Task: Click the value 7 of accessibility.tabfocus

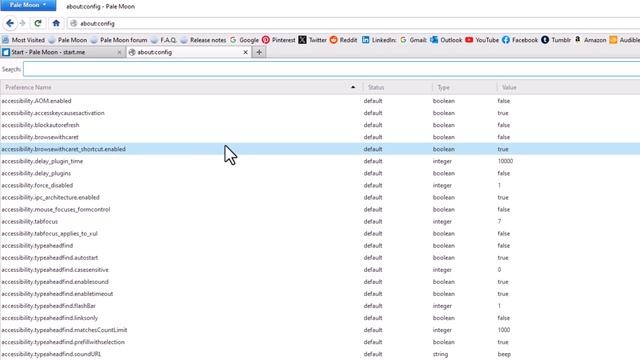Action: [499, 221]
